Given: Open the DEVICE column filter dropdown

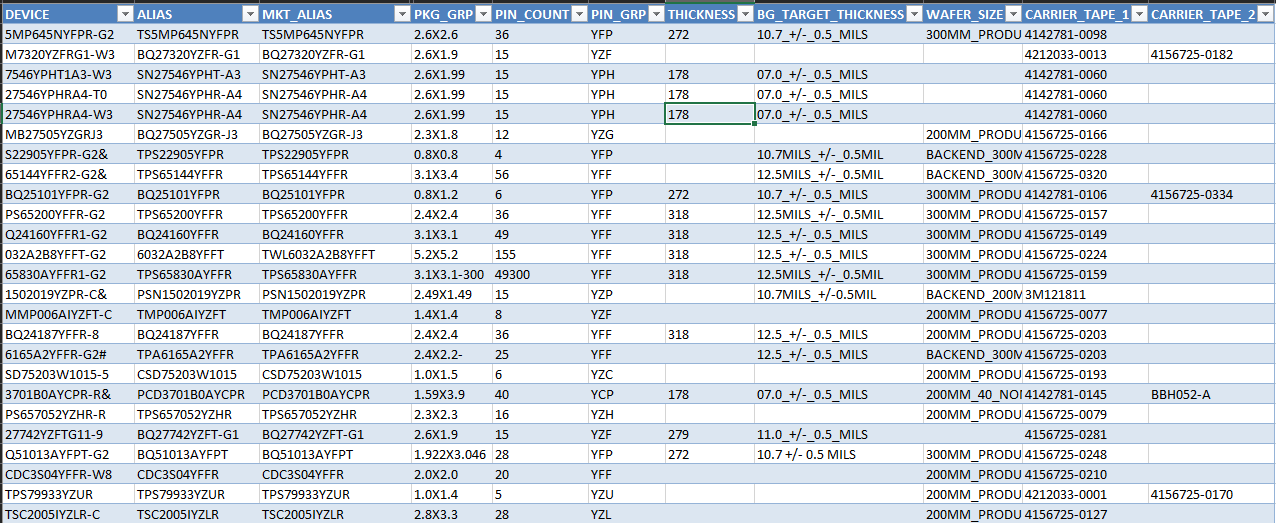Looking at the screenshot, I should pos(124,14).
